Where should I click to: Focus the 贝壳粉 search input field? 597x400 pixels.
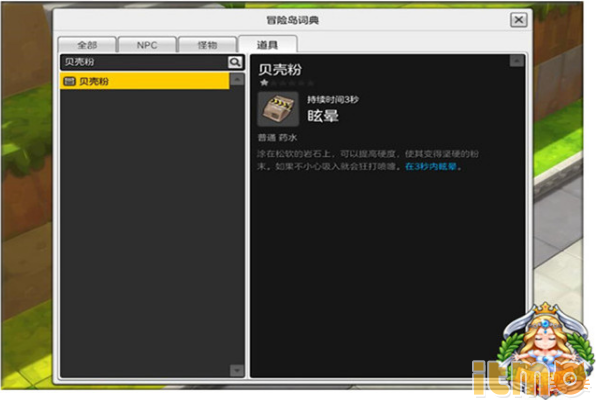pyautogui.click(x=144, y=62)
